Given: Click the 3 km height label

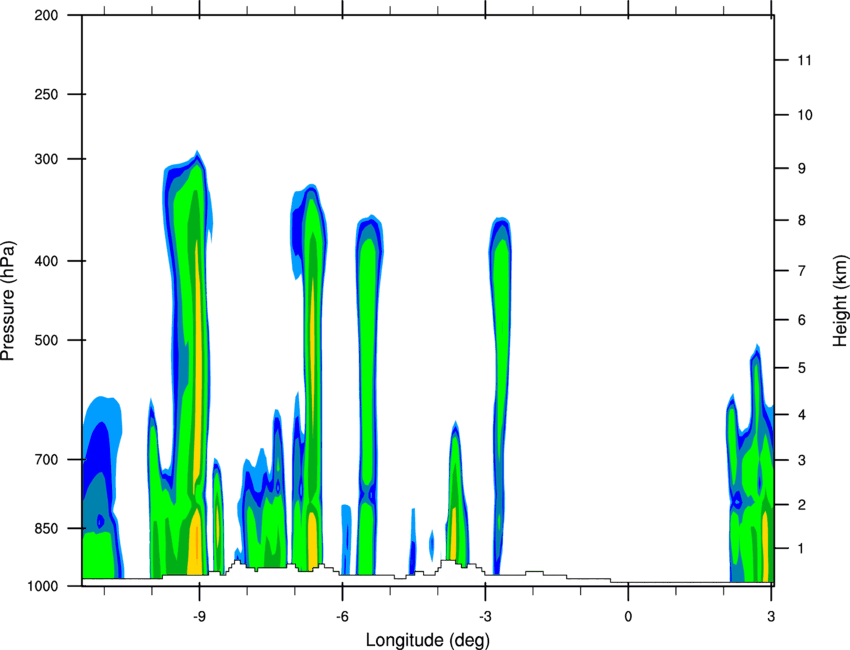Looking at the screenshot, I should [801, 460].
